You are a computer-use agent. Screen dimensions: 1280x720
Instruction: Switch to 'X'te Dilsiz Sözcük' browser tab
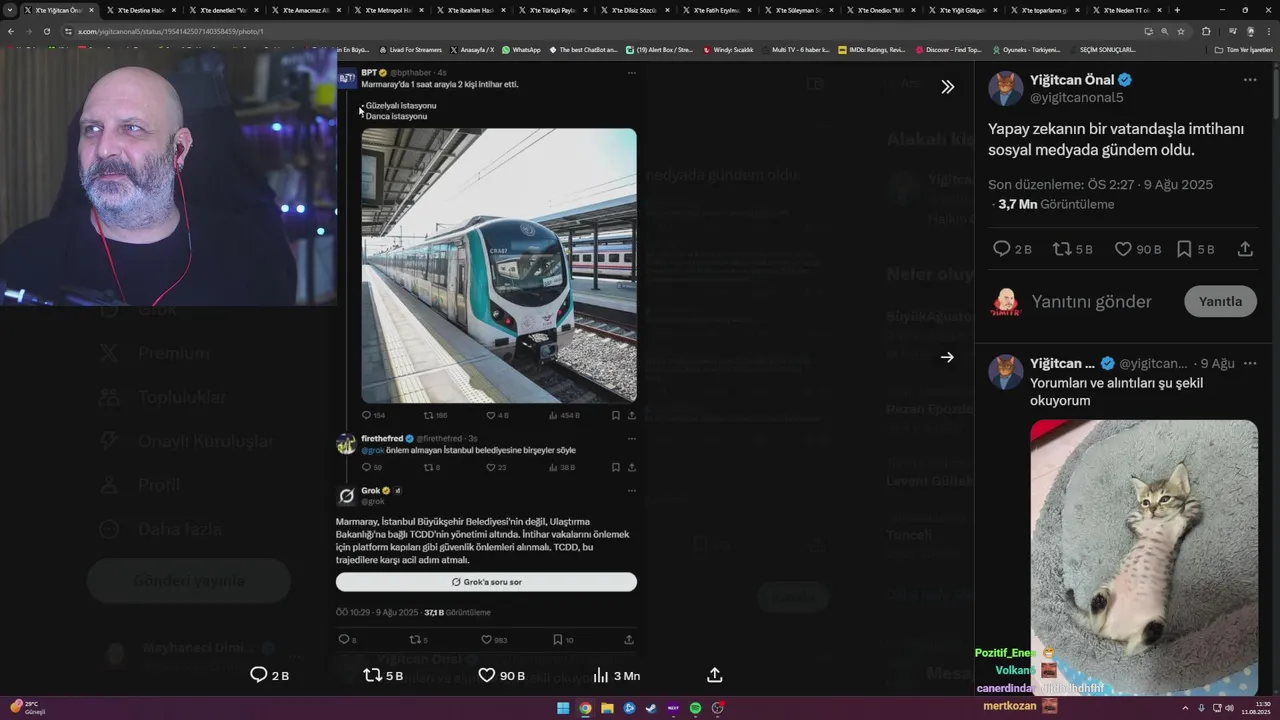tap(635, 10)
